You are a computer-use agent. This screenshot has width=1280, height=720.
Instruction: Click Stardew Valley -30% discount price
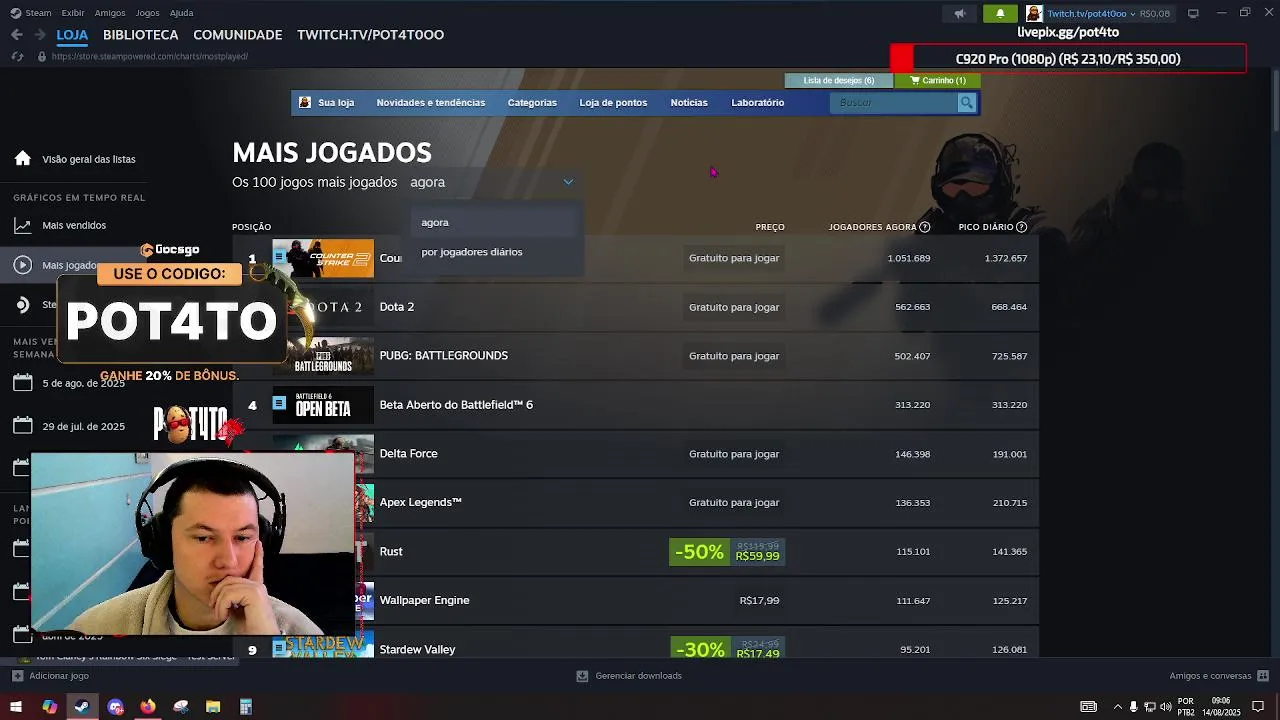click(x=727, y=649)
